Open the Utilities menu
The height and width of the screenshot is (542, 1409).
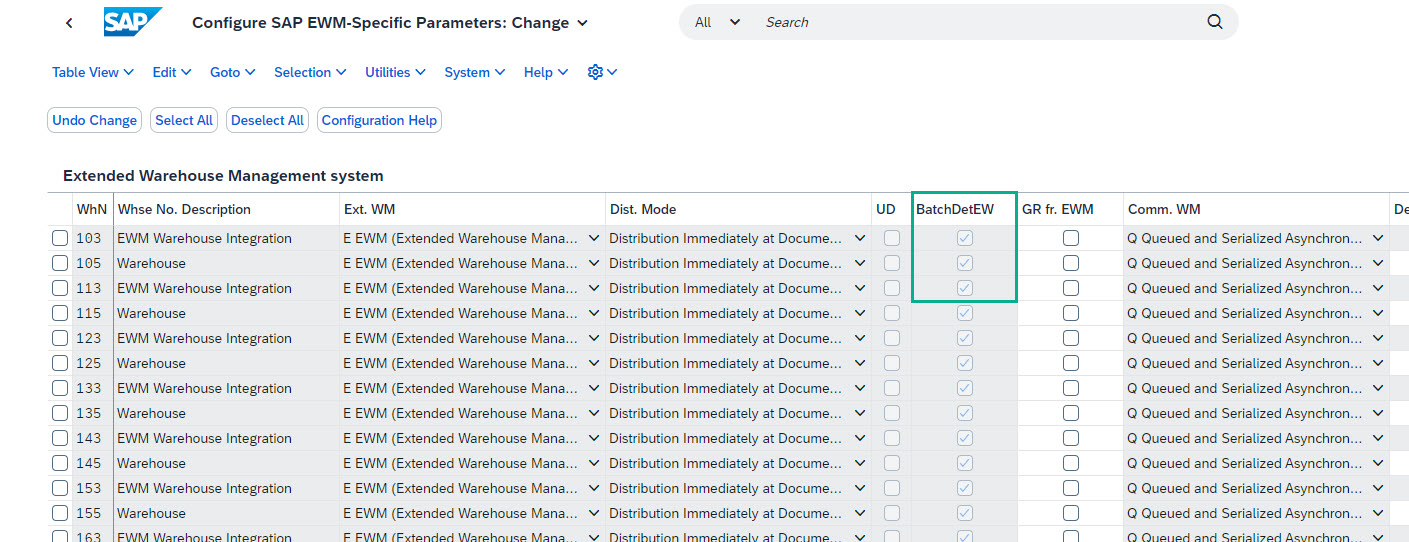(396, 72)
